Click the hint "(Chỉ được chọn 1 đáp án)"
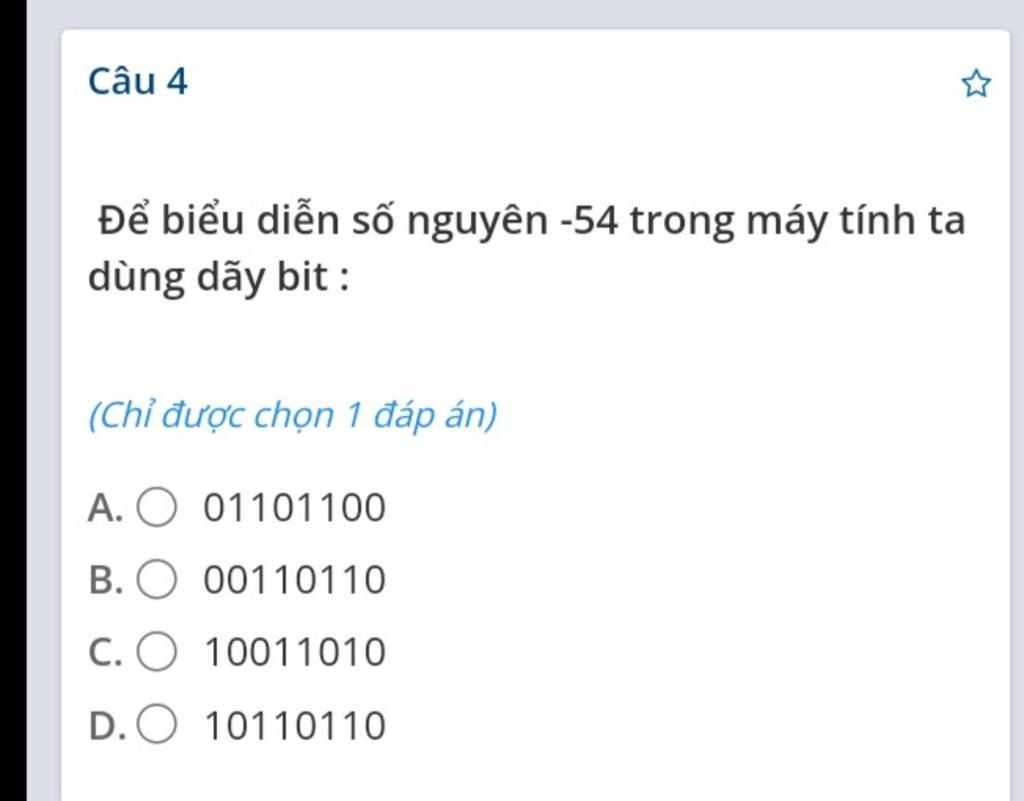Image resolution: width=1024 pixels, height=801 pixels. [293, 415]
